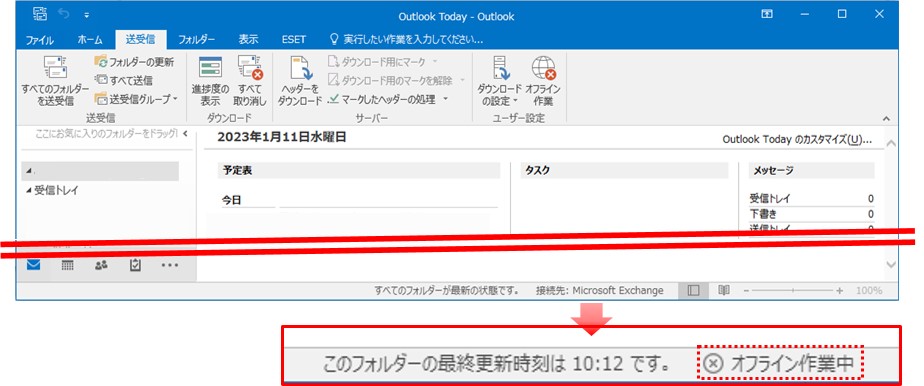Open the 表示 ribbon tab

pos(248,39)
